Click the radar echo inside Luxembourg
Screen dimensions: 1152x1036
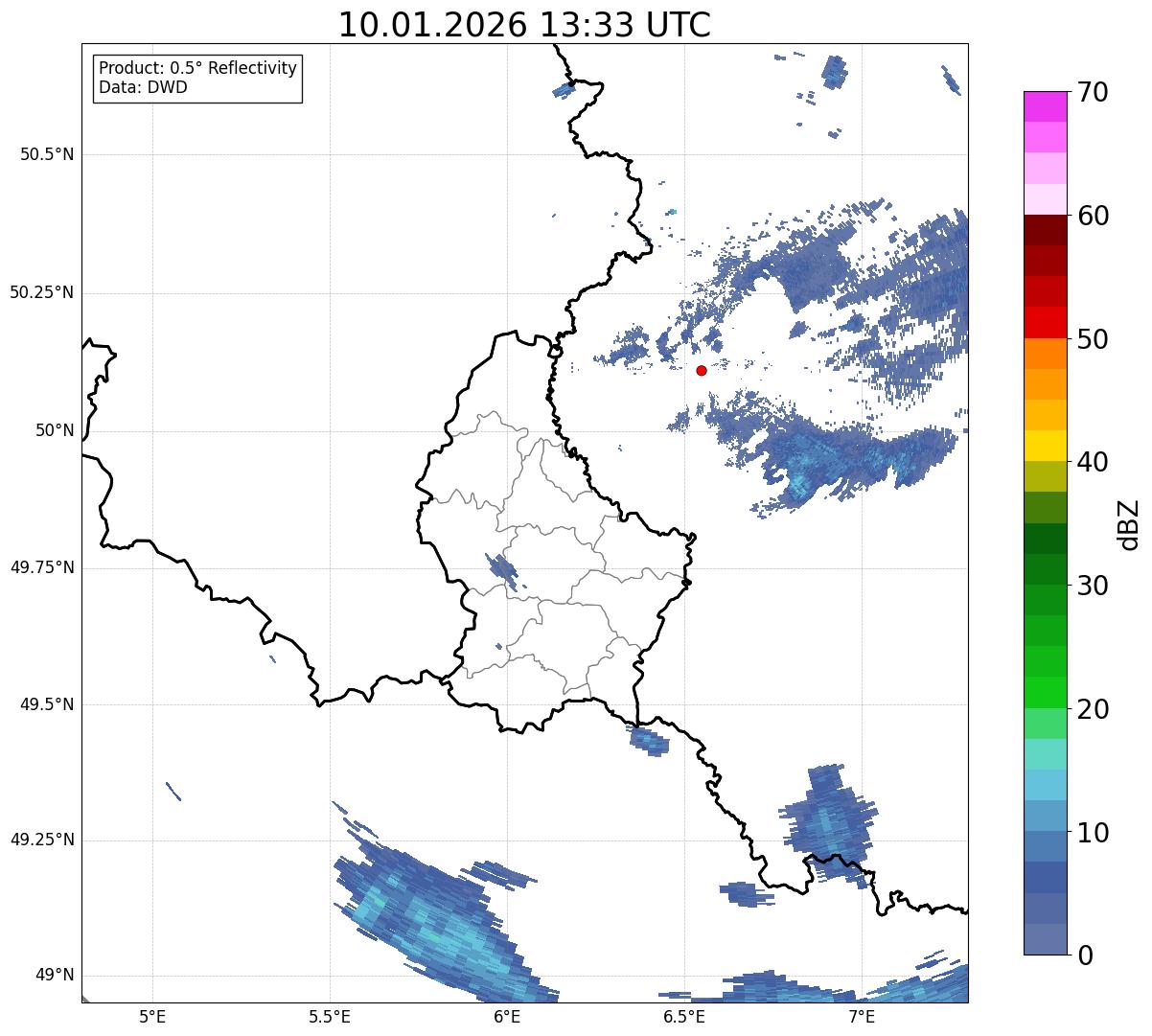502,571
